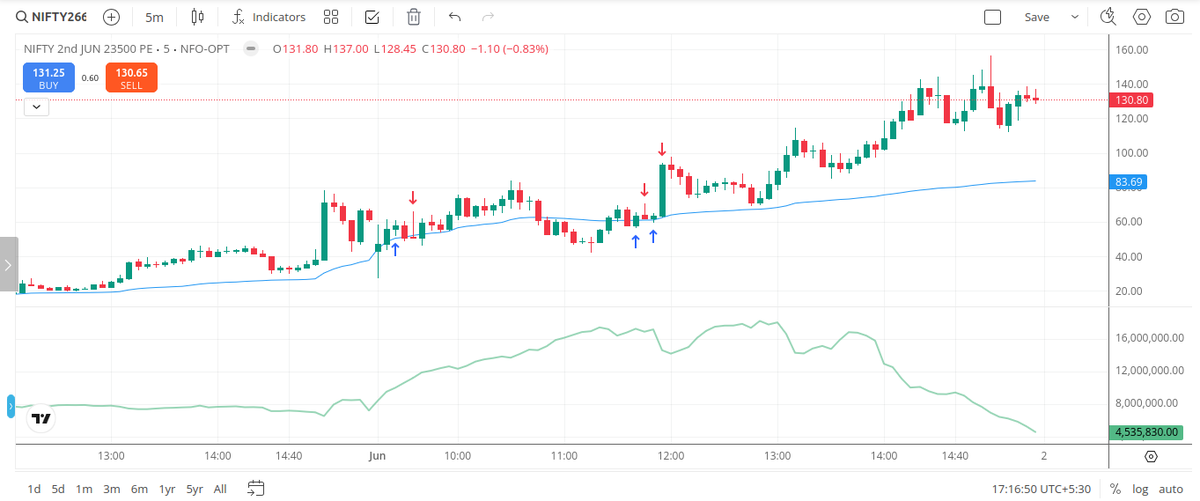Screen dimensions: 1200x501
Task: Click the trash icon to remove drawings
Action: point(414,17)
